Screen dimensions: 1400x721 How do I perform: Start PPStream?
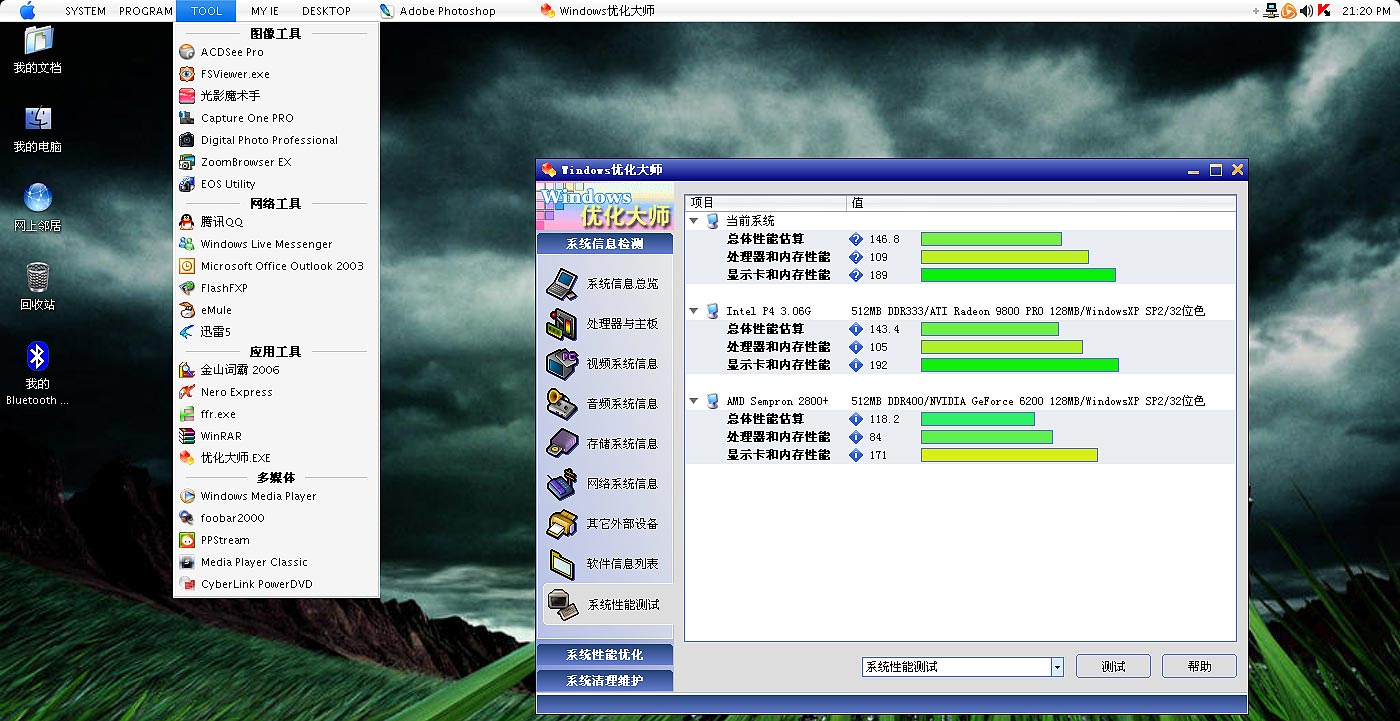(276, 540)
